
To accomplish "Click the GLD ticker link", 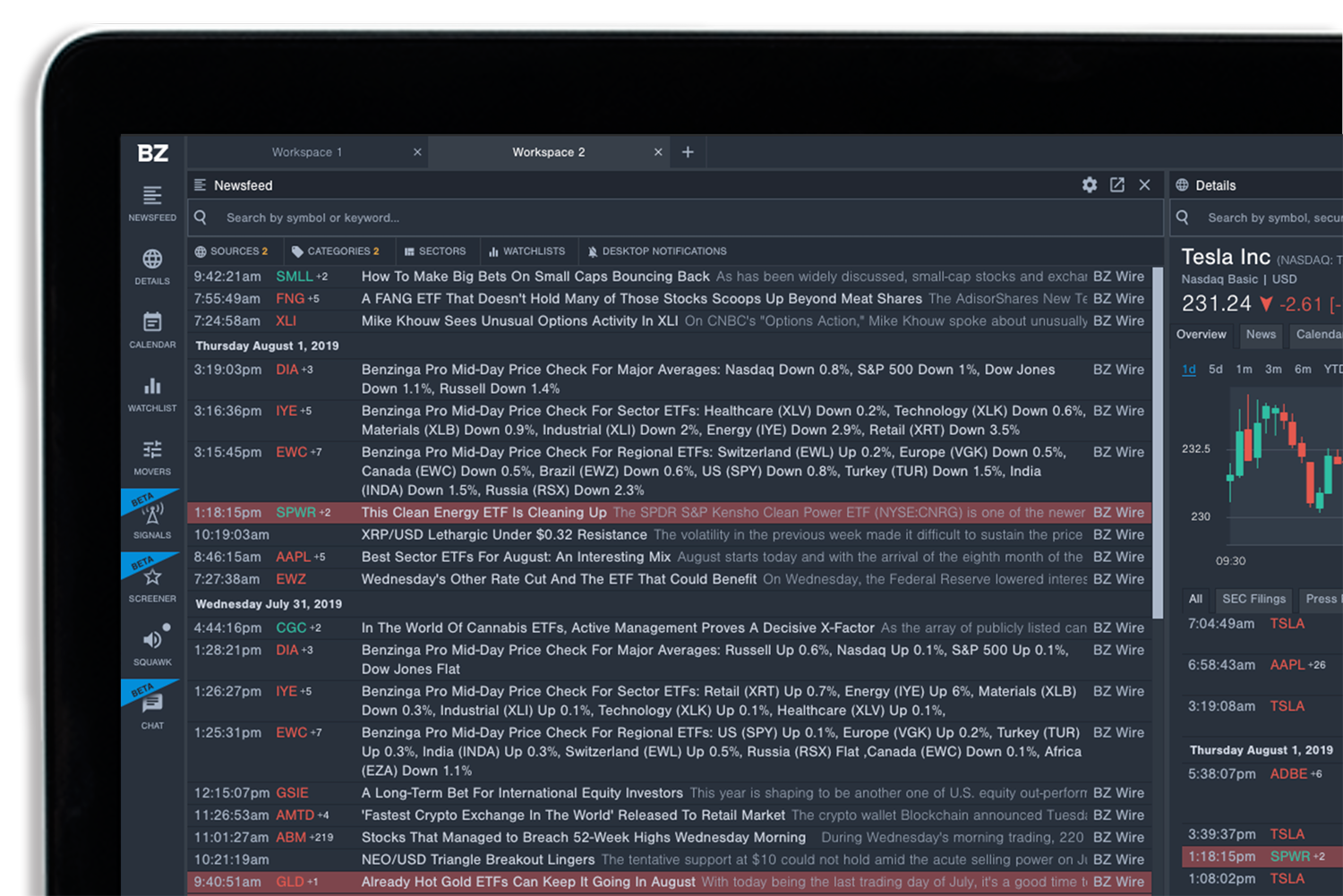I will click(290, 882).
